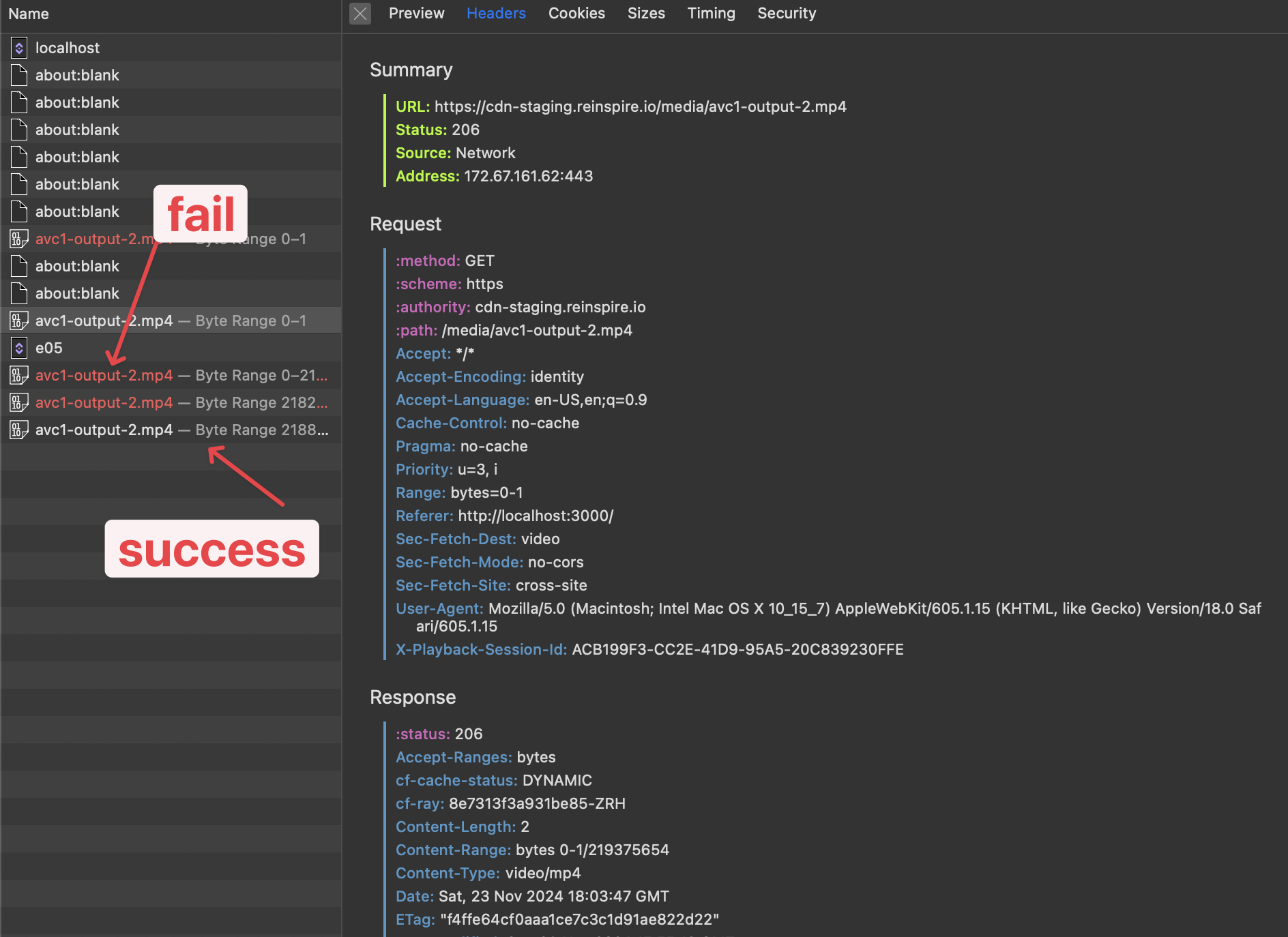Open the Security tab
The image size is (1288, 937).
[x=786, y=13]
